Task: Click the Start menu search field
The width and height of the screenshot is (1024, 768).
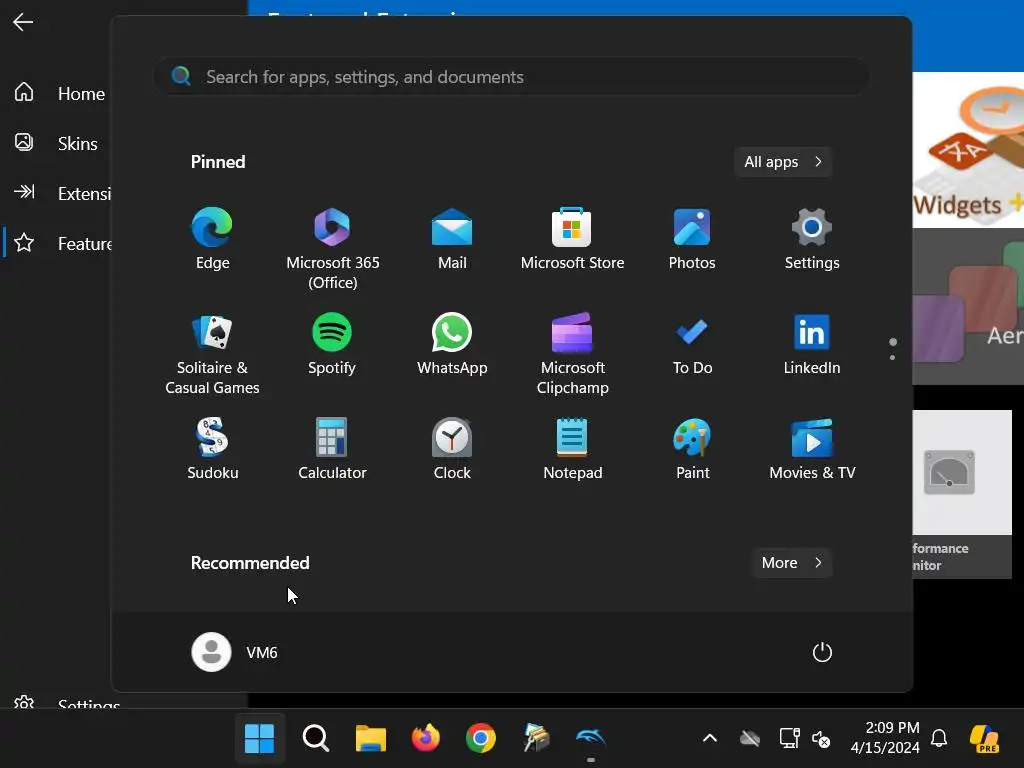Action: 511,77
